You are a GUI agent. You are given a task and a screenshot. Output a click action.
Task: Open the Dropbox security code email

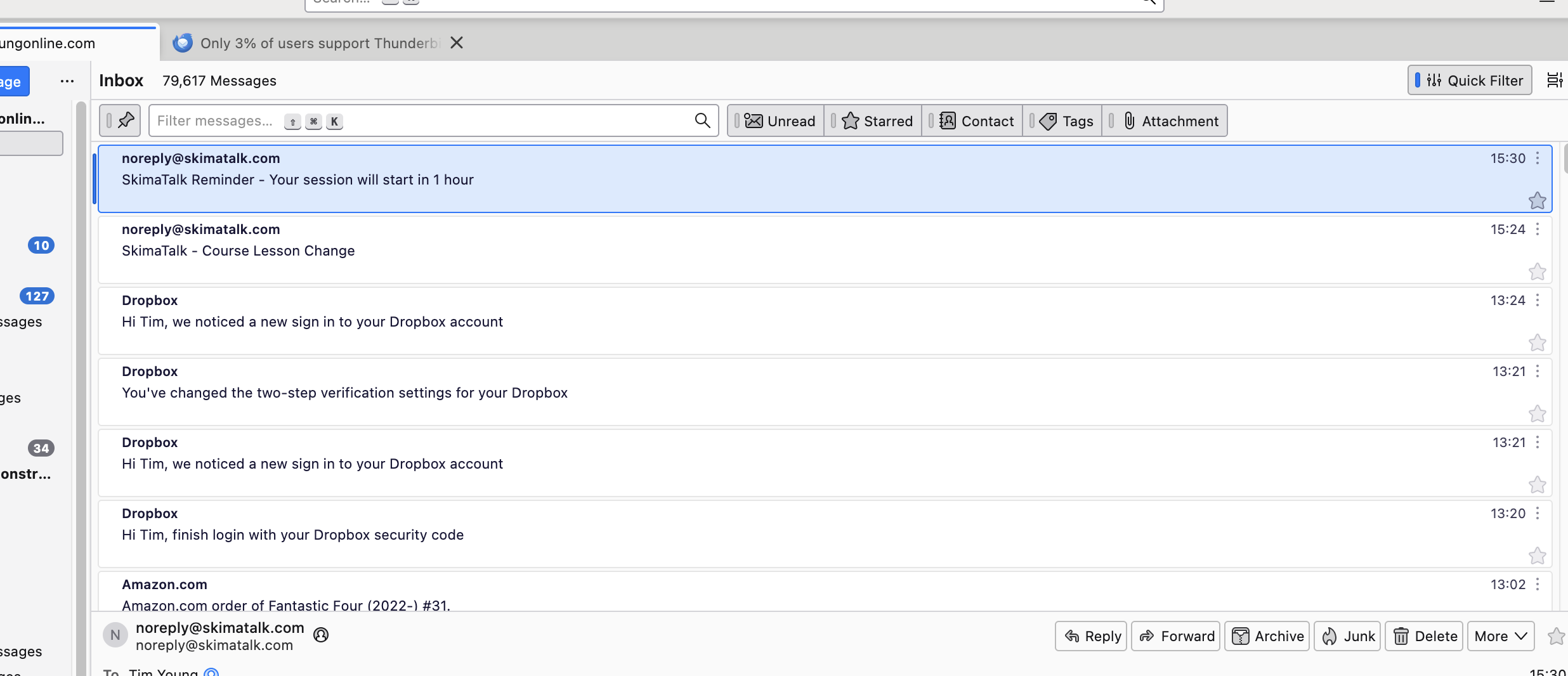click(x=825, y=534)
